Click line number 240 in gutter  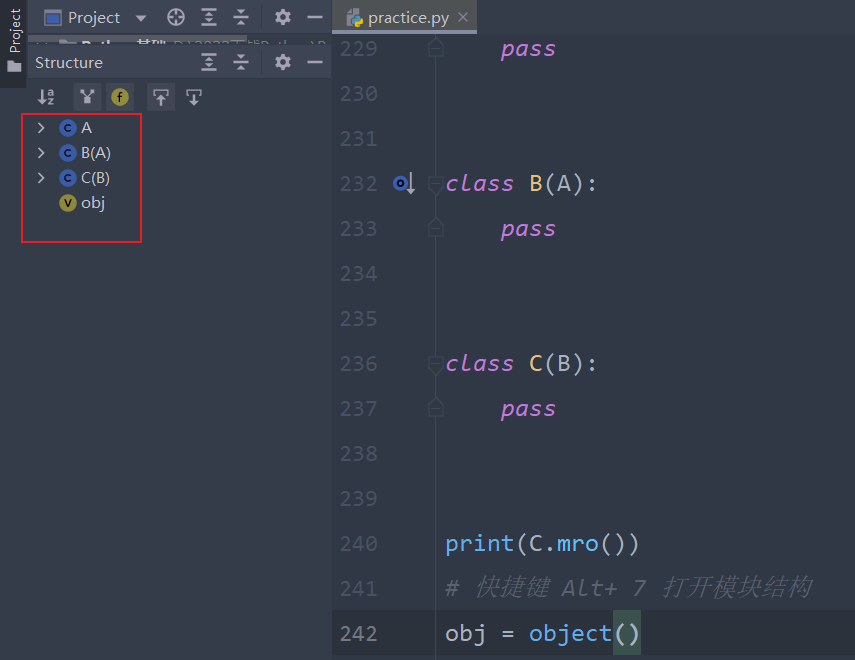point(359,544)
